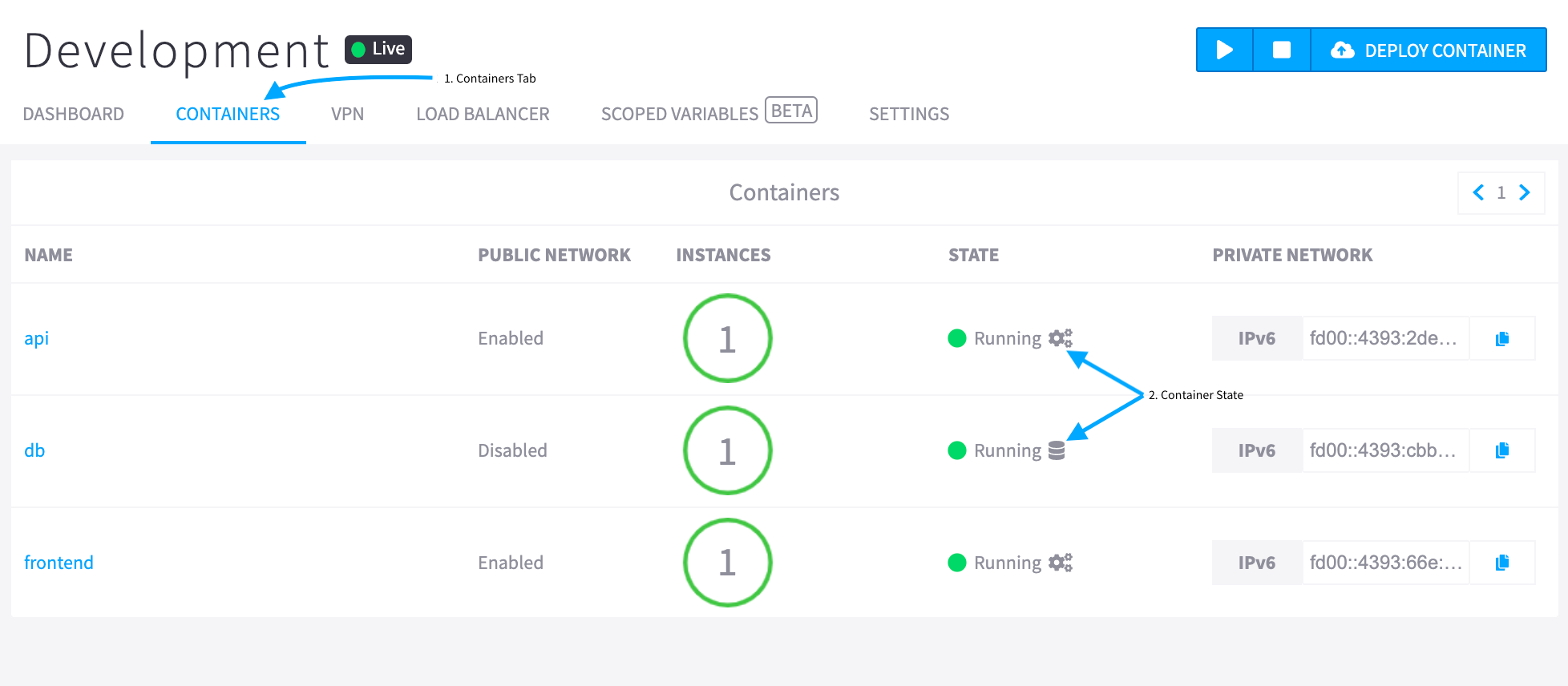This screenshot has width=1568, height=686.
Task: Click Enabled public network for api
Action: click(x=511, y=338)
